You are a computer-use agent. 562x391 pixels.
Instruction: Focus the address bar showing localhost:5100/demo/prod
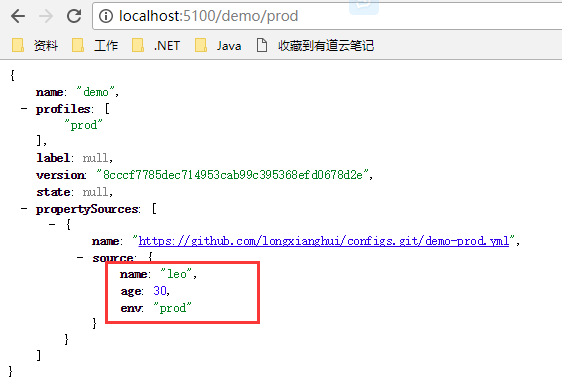coord(327,16)
